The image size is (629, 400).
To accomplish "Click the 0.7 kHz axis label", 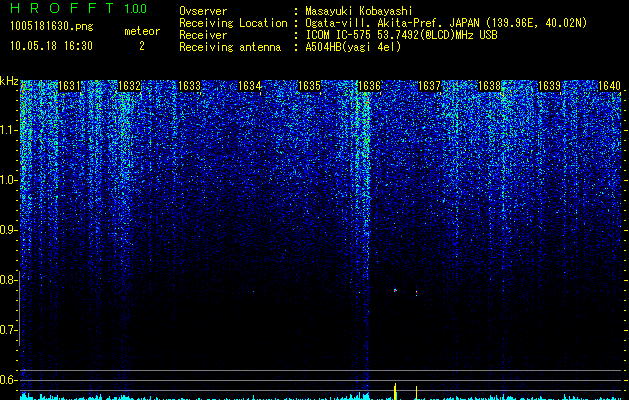I will point(7,330).
